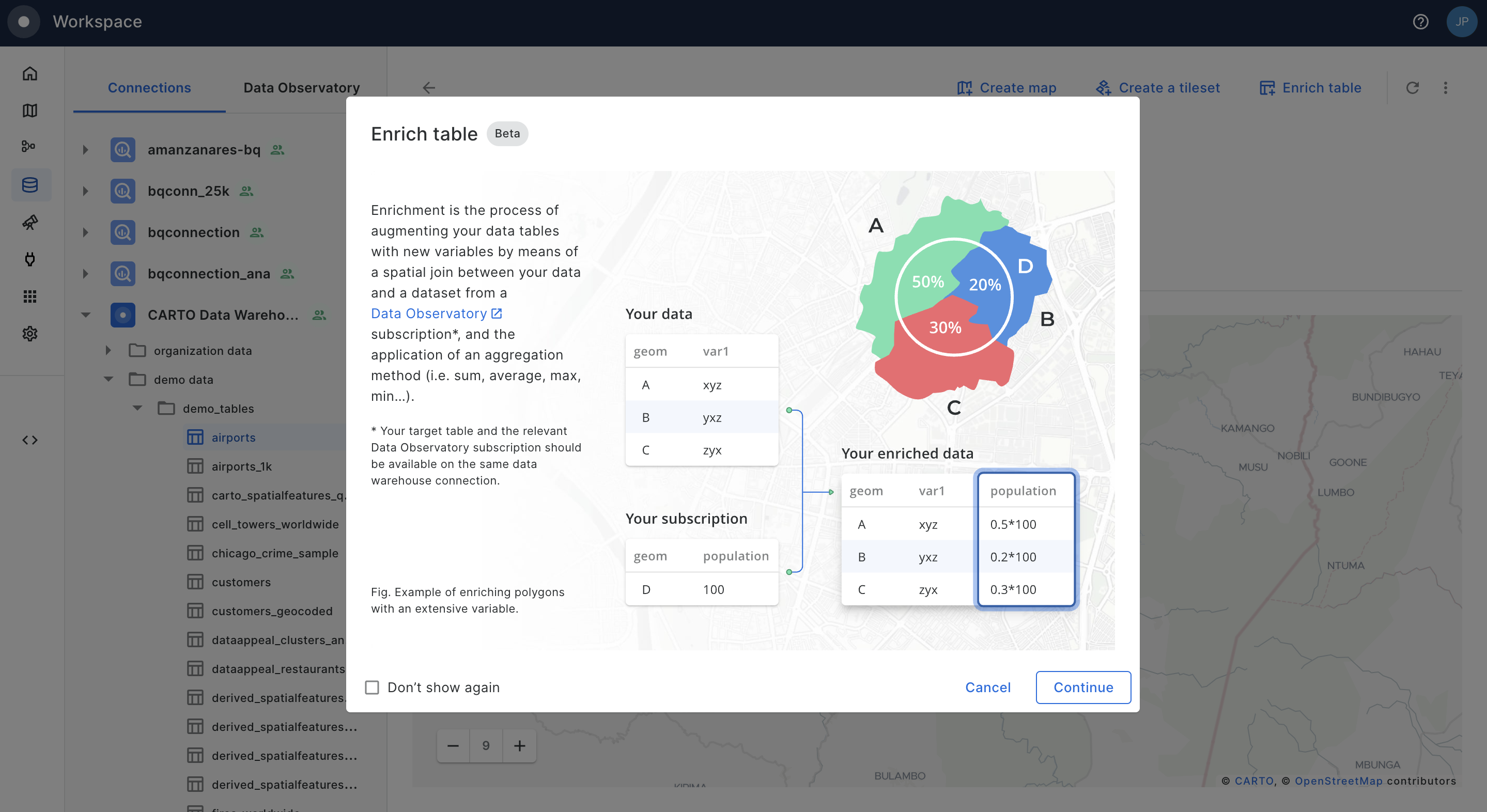Open the help question mark icon
The height and width of the screenshot is (812, 1487).
[1421, 22]
